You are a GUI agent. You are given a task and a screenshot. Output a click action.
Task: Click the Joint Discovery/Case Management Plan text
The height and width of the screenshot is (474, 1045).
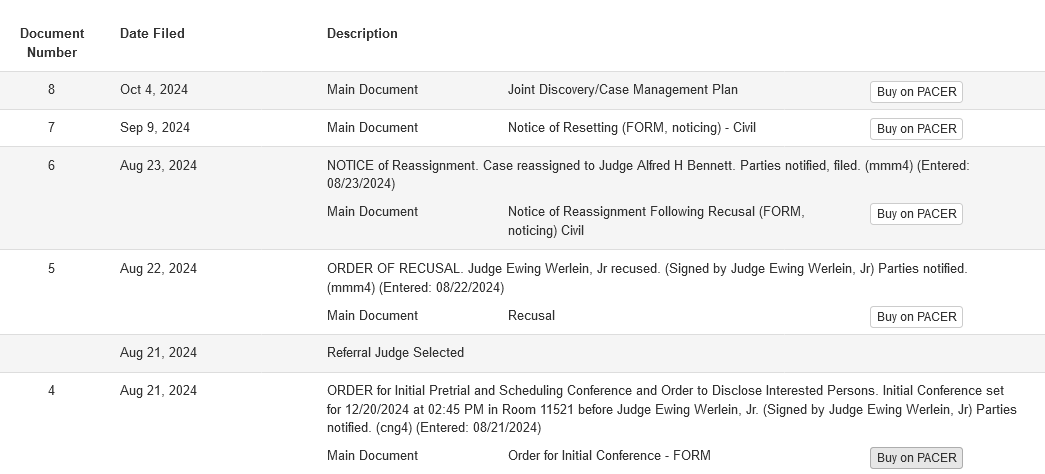pyautogui.click(x=622, y=89)
